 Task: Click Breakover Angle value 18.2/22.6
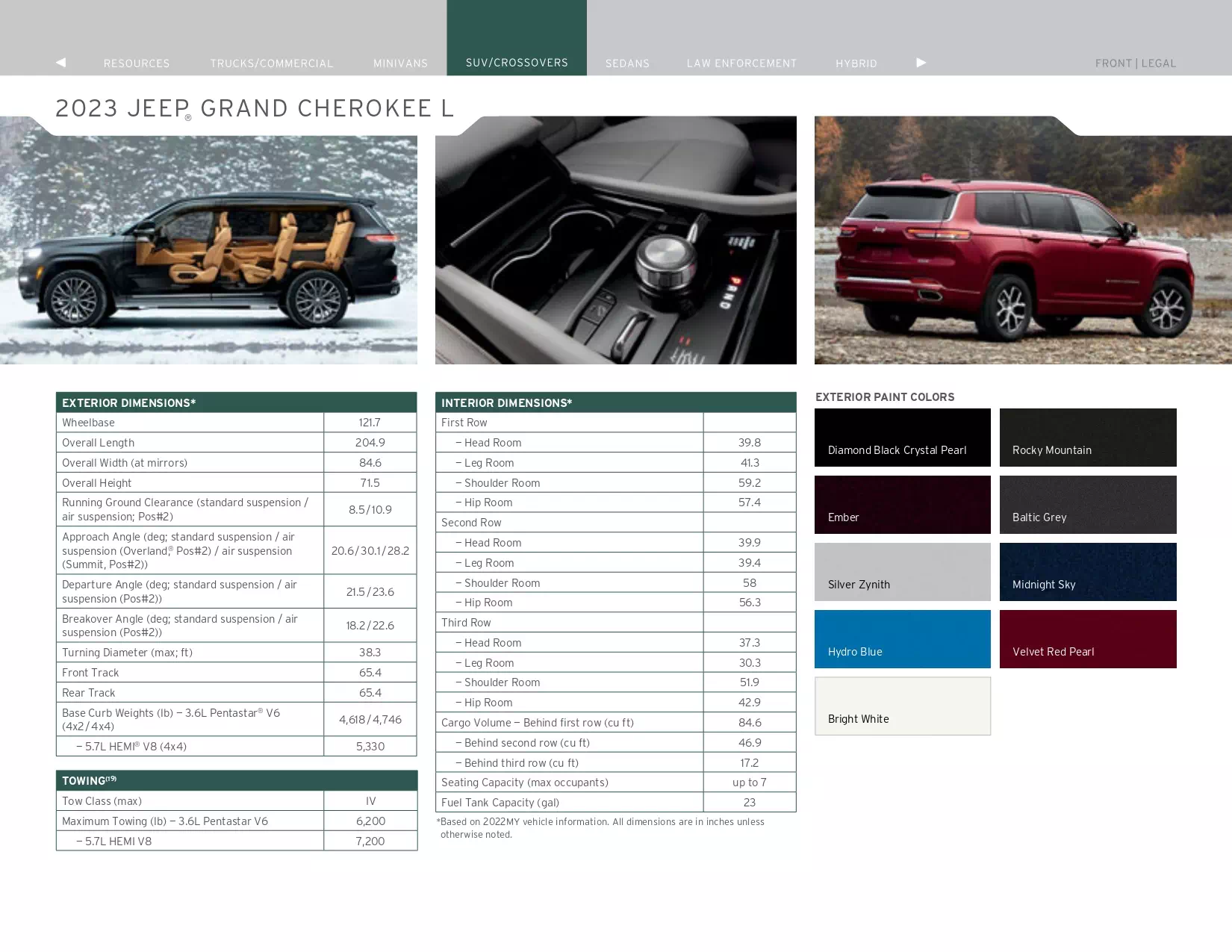point(370,626)
